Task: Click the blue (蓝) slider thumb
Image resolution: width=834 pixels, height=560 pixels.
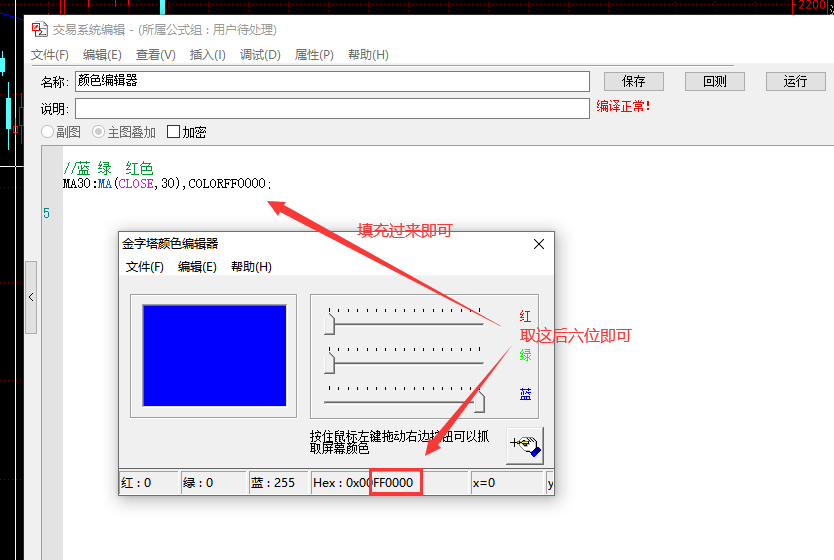Action: click(479, 402)
